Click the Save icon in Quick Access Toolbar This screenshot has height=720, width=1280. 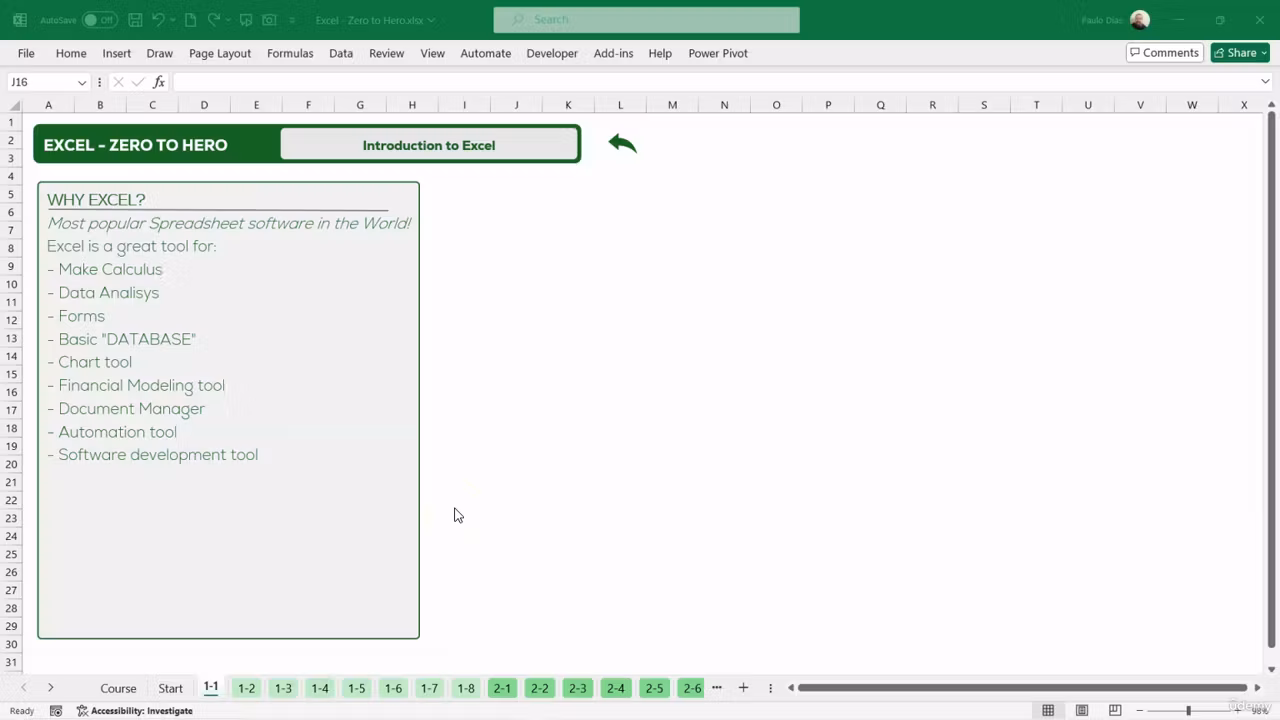tap(135, 19)
